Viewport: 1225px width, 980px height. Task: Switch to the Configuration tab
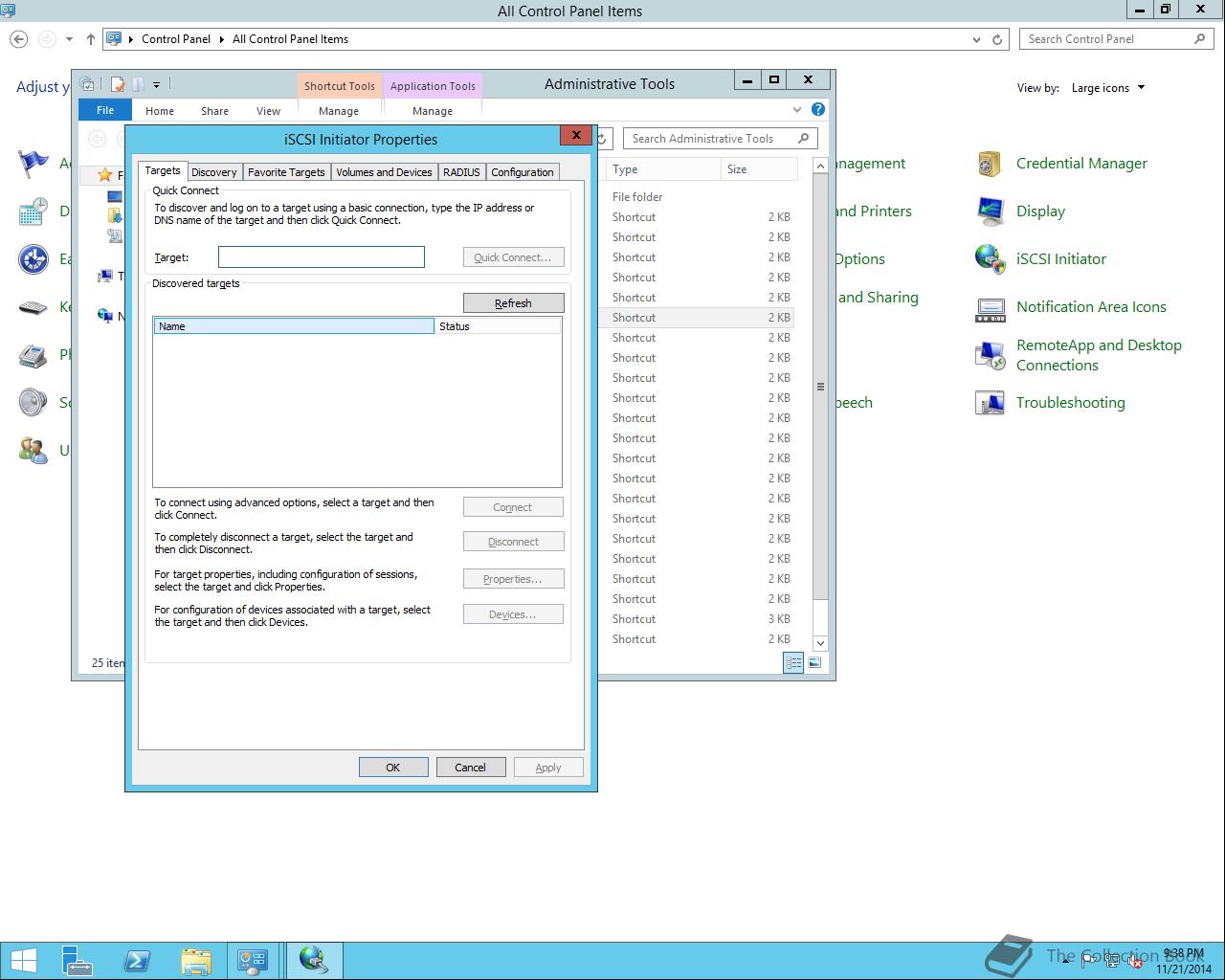point(523,172)
